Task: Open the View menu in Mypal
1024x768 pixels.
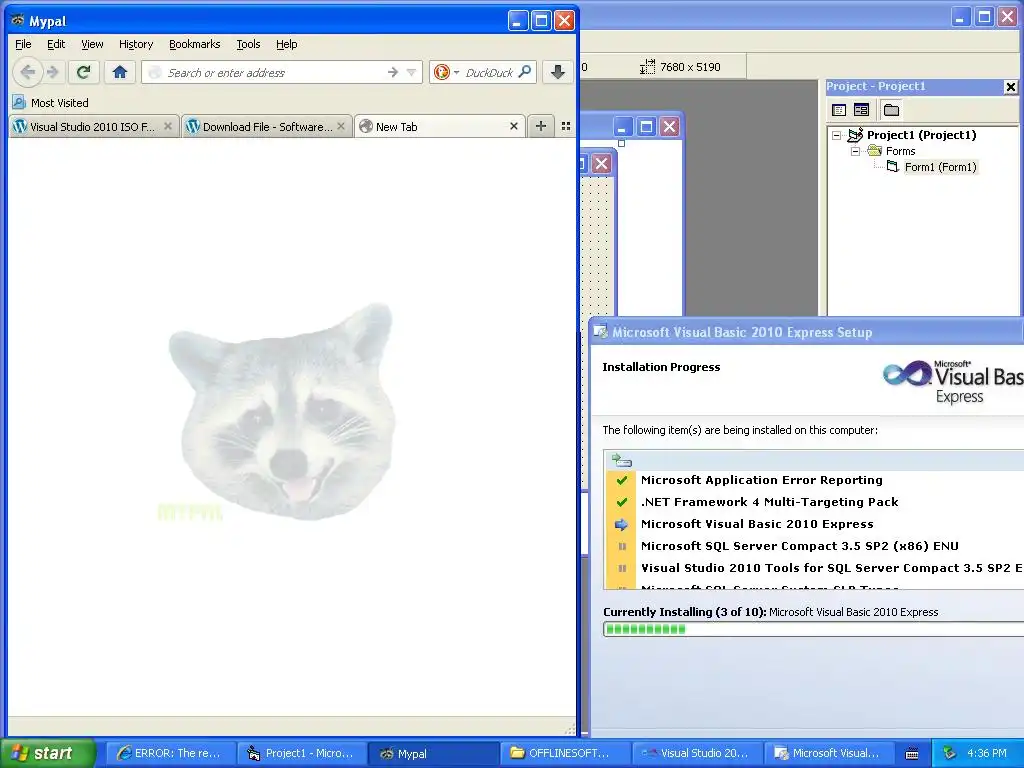Action: pos(92,44)
